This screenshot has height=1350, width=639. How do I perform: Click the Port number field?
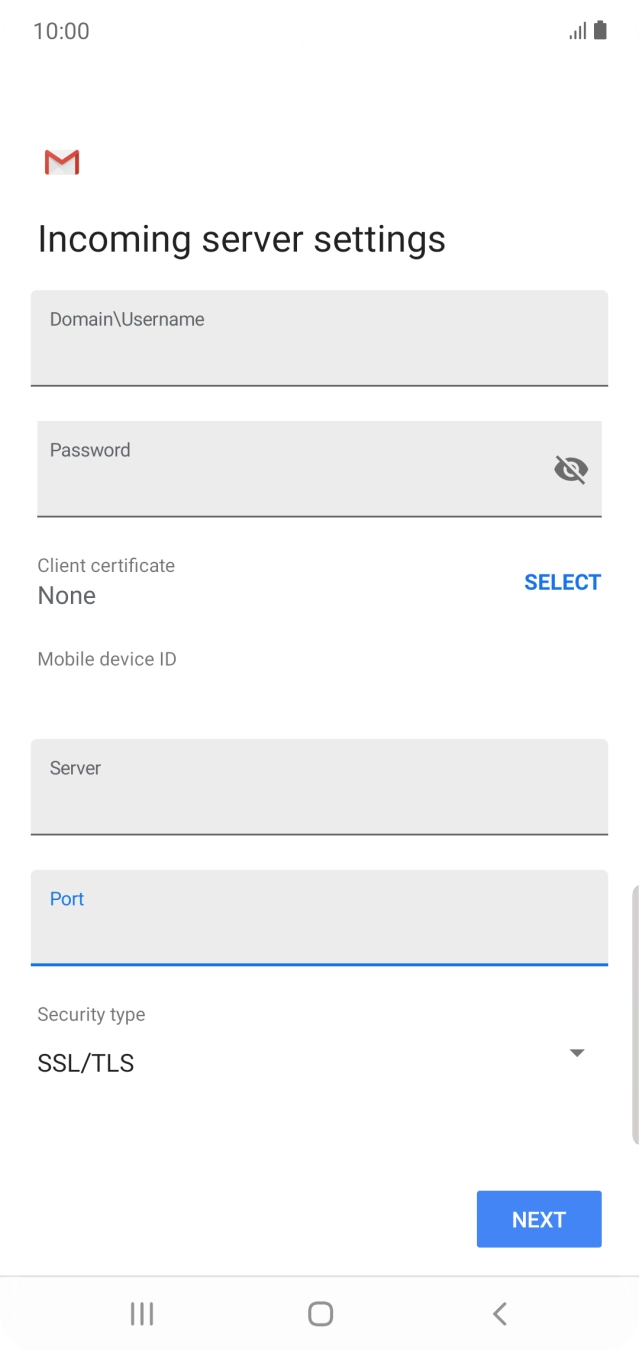coord(319,918)
